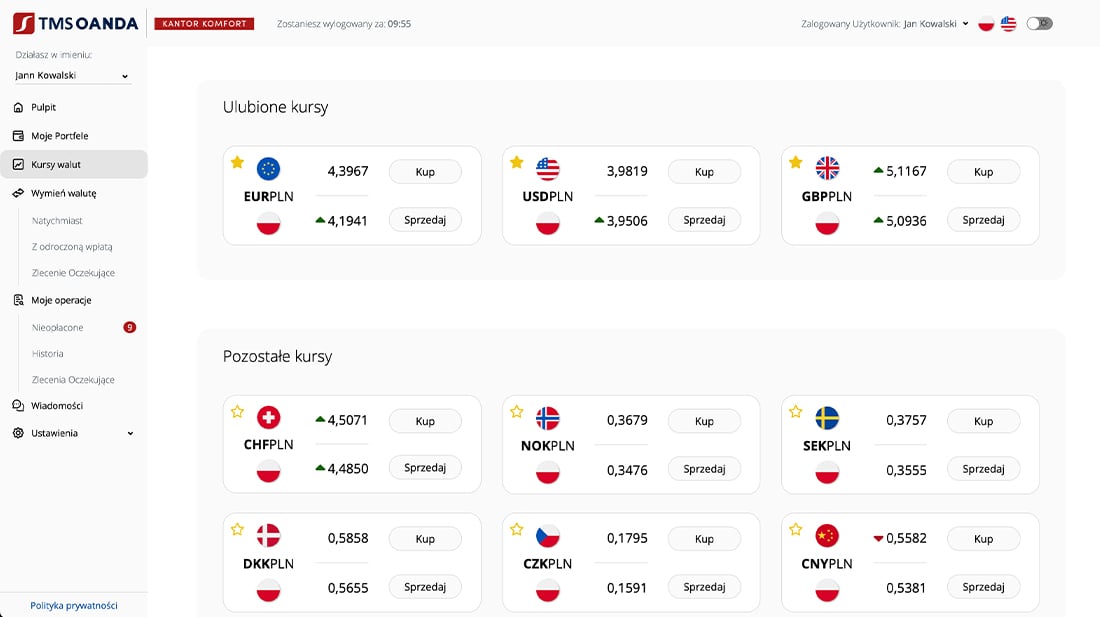Add CHFPLN to favorites via star
The image size is (1100, 617).
pyautogui.click(x=237, y=411)
